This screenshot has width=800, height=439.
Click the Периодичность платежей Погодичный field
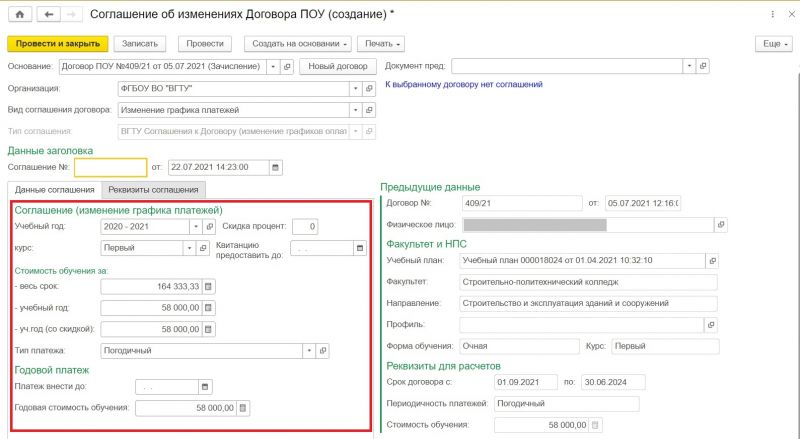(567, 404)
